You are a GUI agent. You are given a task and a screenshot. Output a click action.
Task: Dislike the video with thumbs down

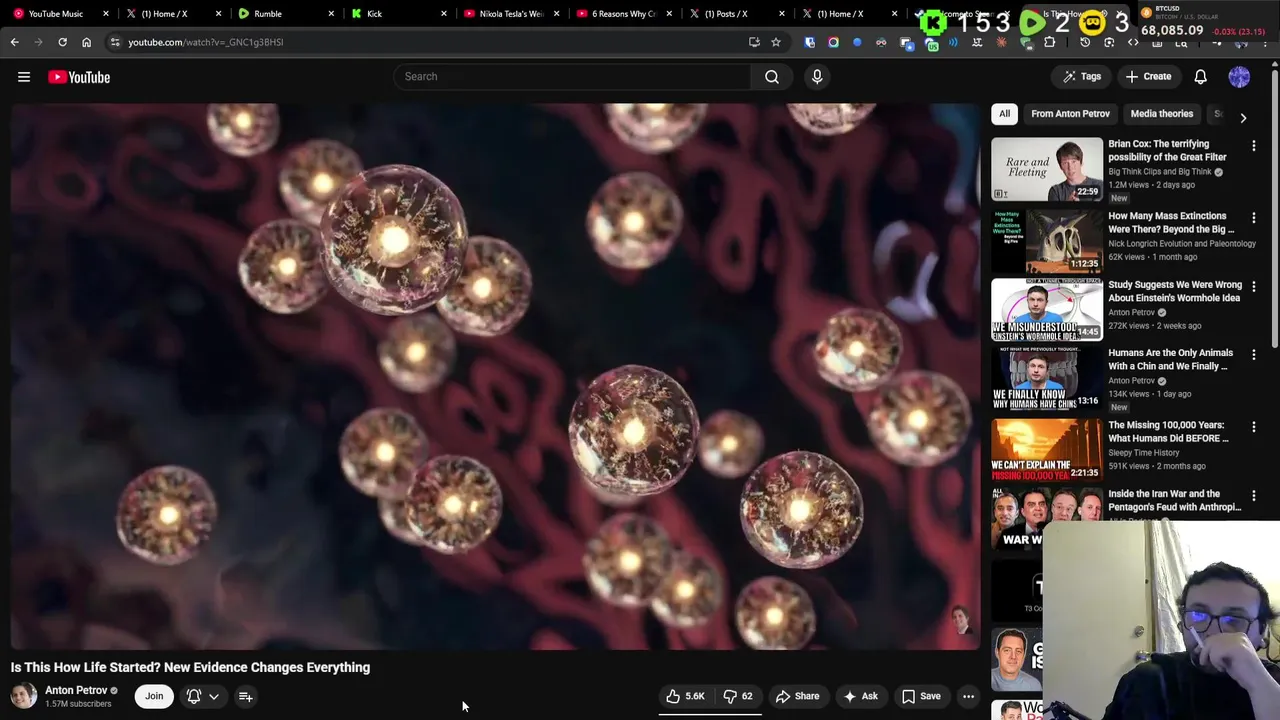click(x=738, y=696)
